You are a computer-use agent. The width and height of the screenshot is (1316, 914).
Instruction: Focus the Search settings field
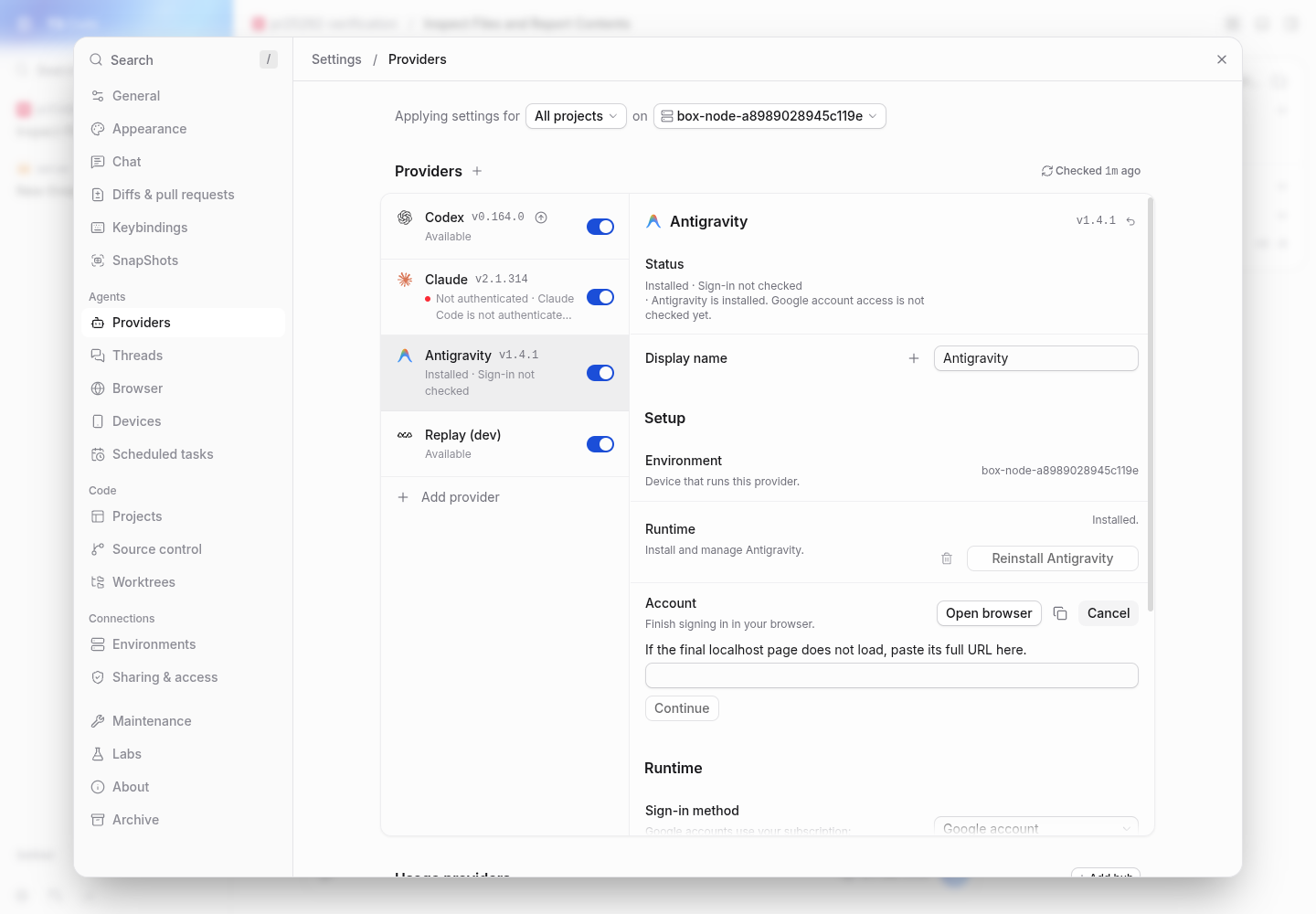183,59
